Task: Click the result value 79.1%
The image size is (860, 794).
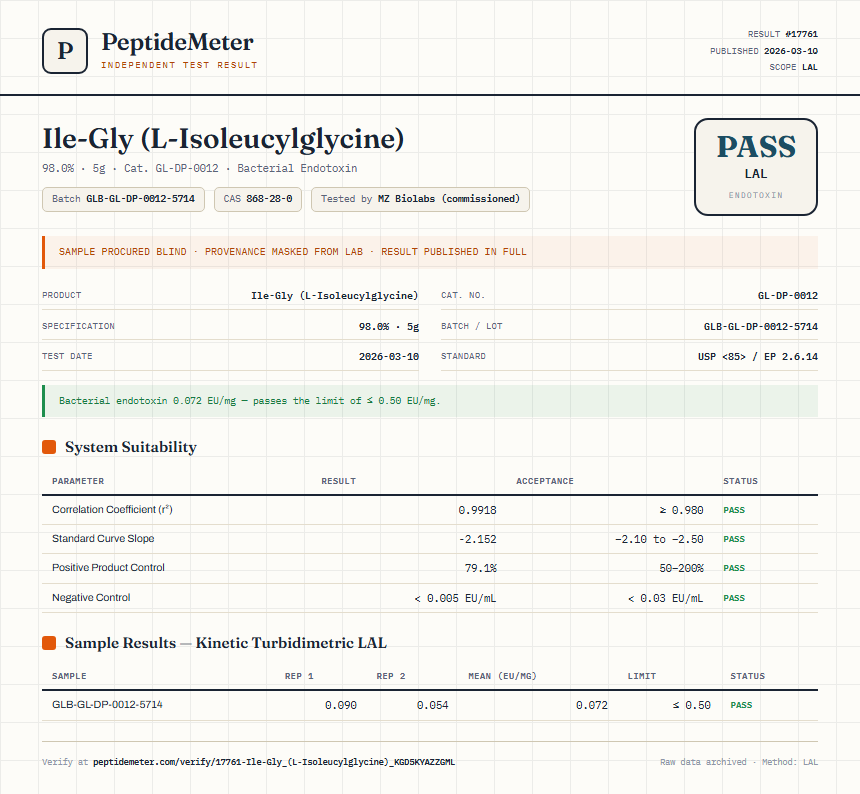Action: (480, 568)
